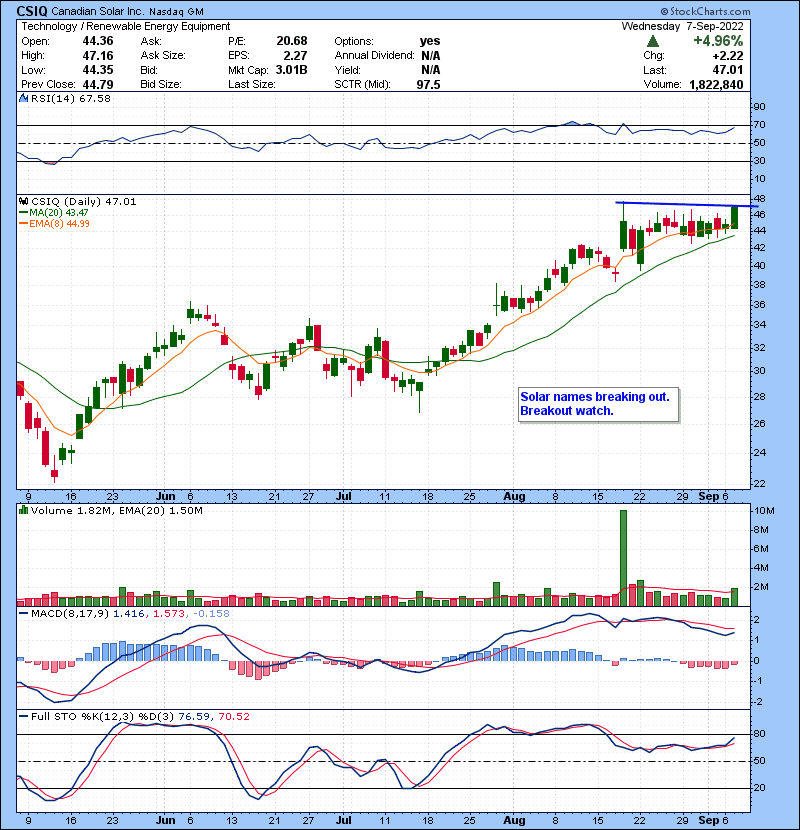Select the blue resistance trendline near 47
Viewport: 800px width, 830px height.
pos(680,204)
